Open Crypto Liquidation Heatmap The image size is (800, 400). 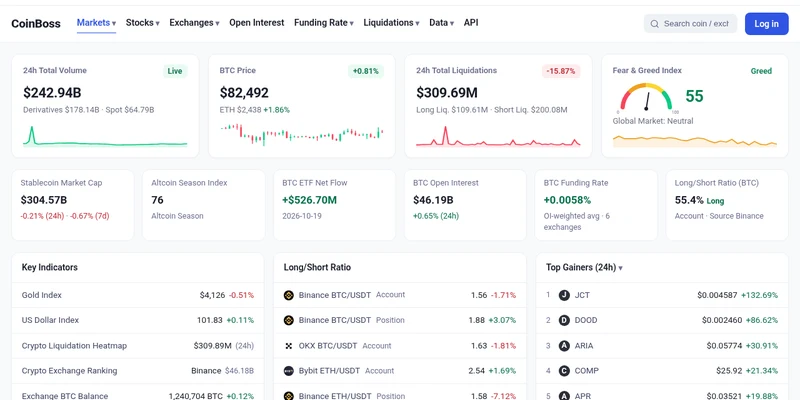point(138,346)
